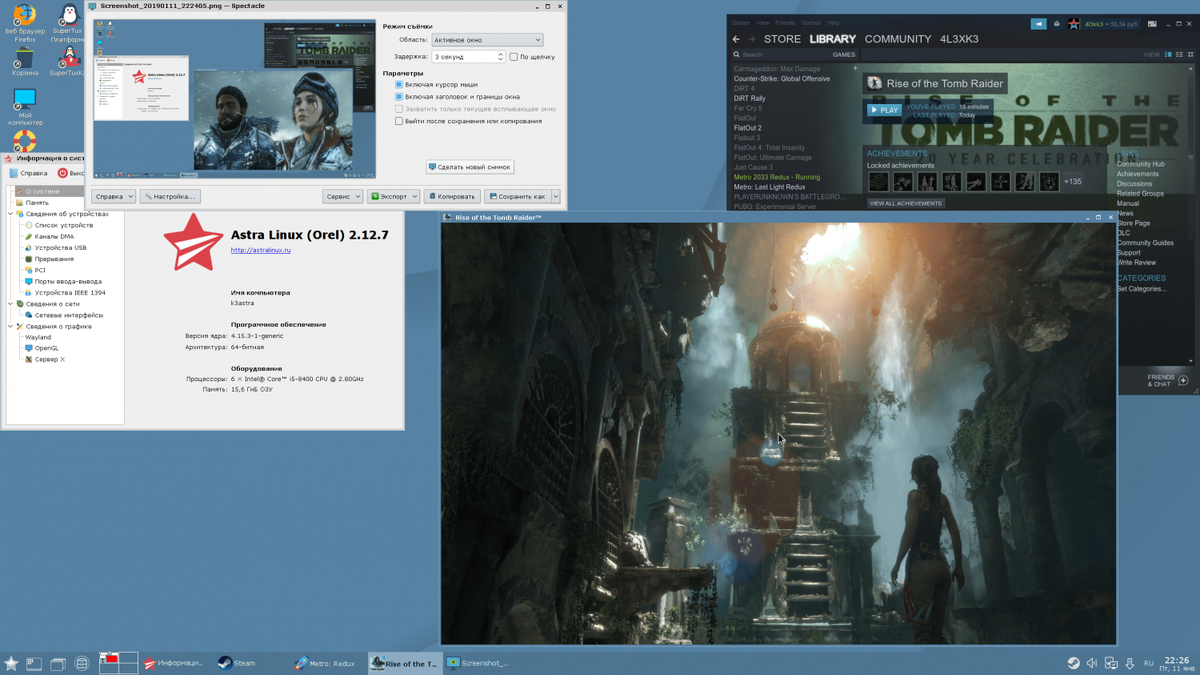Open network connections tray icon
This screenshot has width=1200, height=675.
pos(1111,663)
